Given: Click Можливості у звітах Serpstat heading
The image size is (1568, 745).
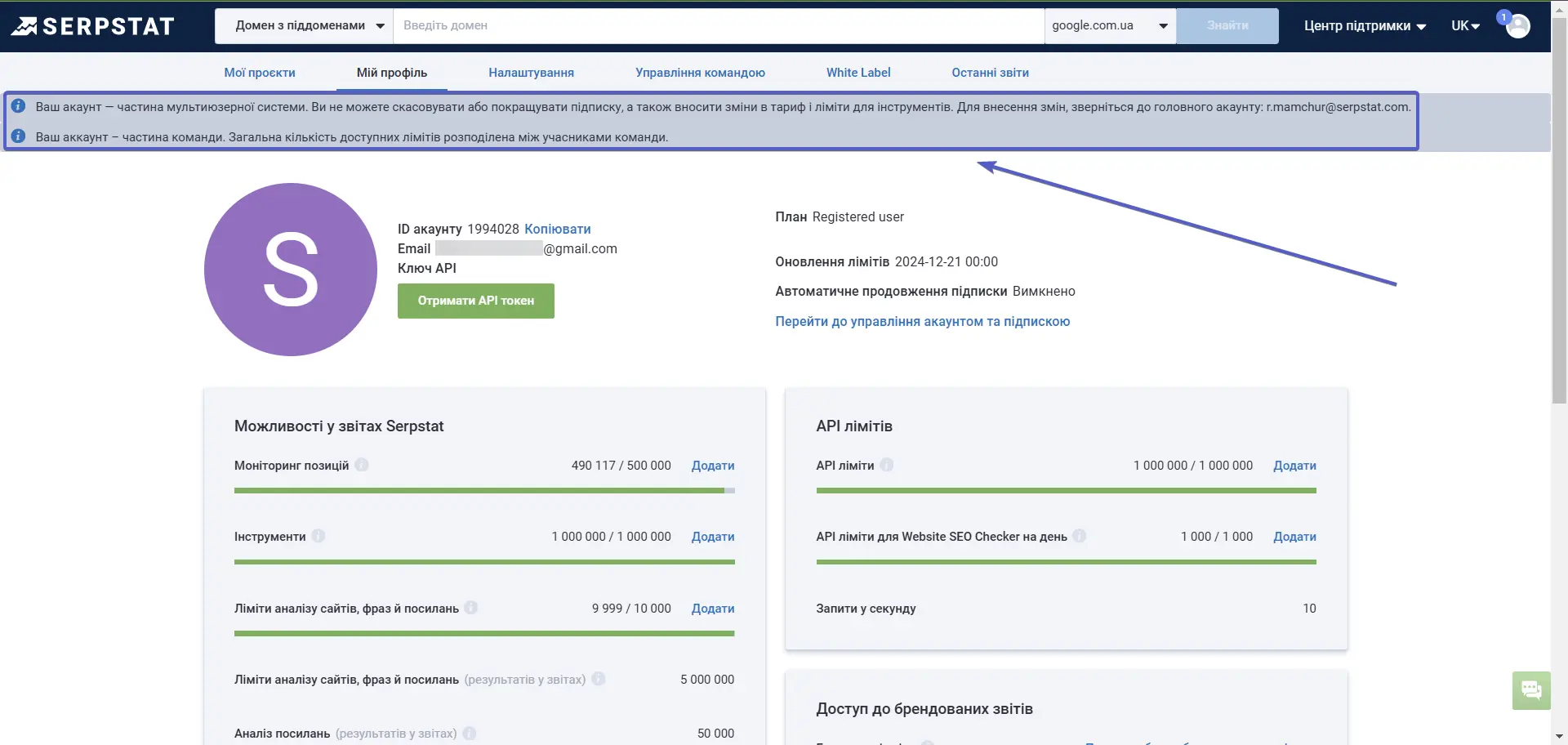Looking at the screenshot, I should [x=339, y=426].
